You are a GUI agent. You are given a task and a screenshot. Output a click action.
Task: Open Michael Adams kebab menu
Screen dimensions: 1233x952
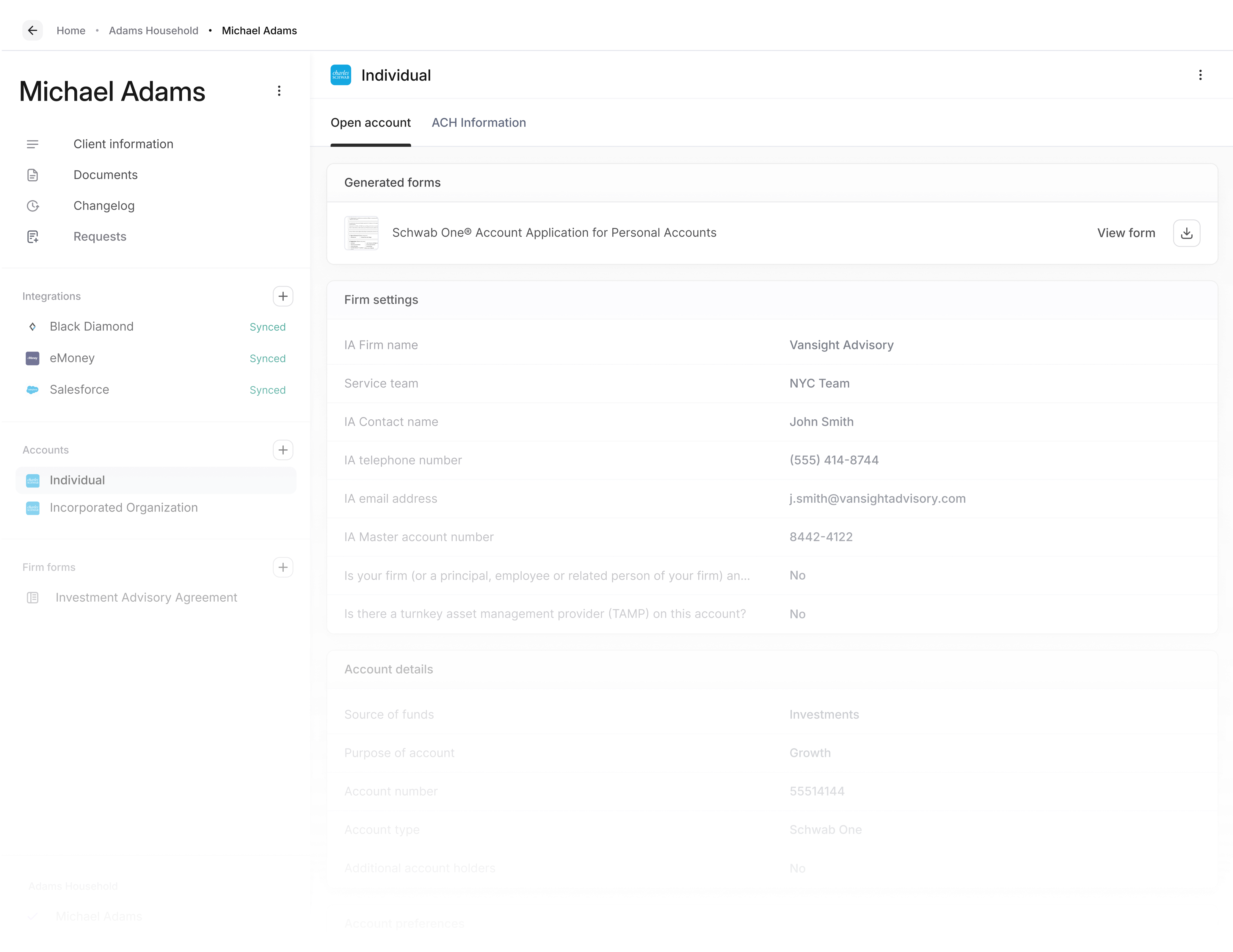point(279,91)
